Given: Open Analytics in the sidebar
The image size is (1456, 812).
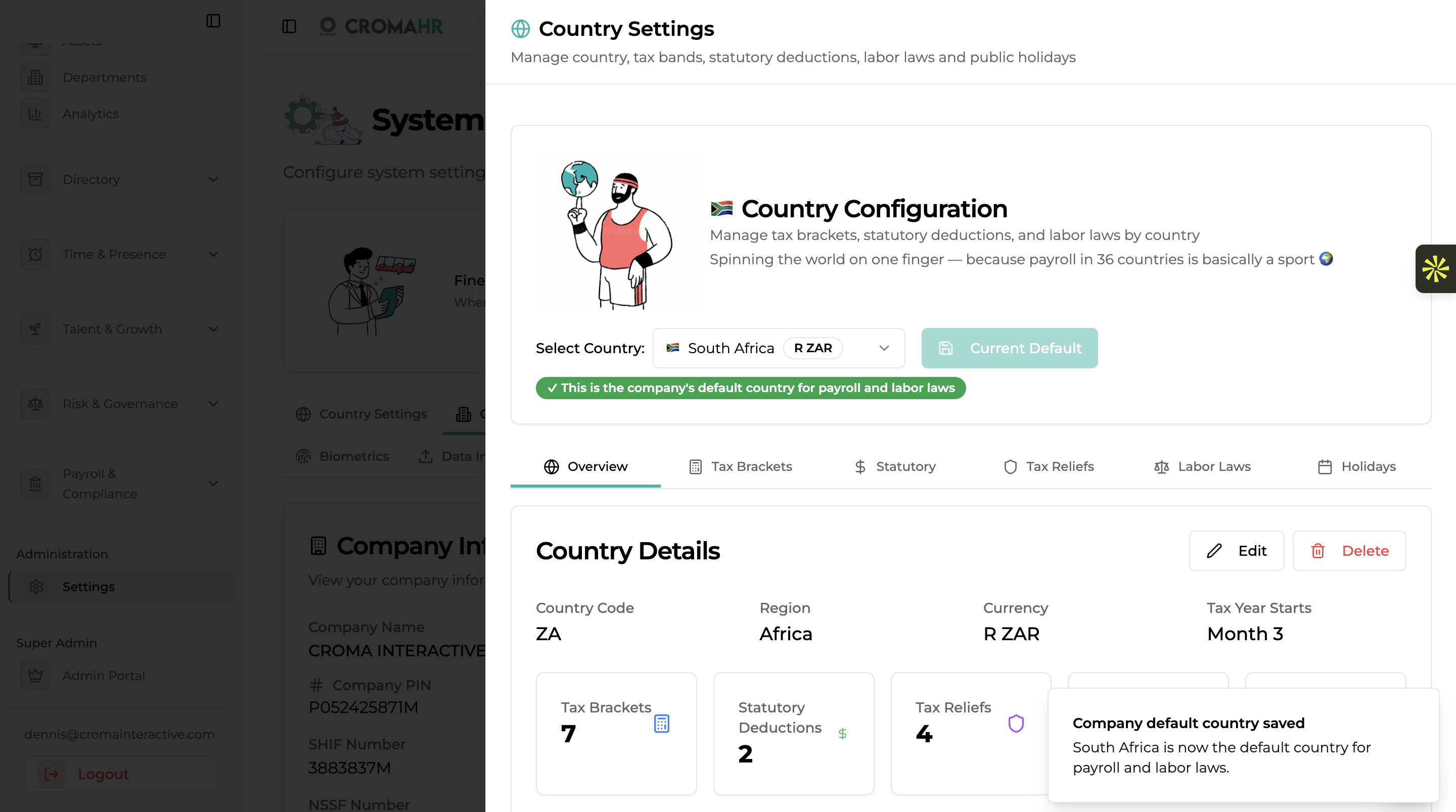Looking at the screenshot, I should [x=91, y=114].
